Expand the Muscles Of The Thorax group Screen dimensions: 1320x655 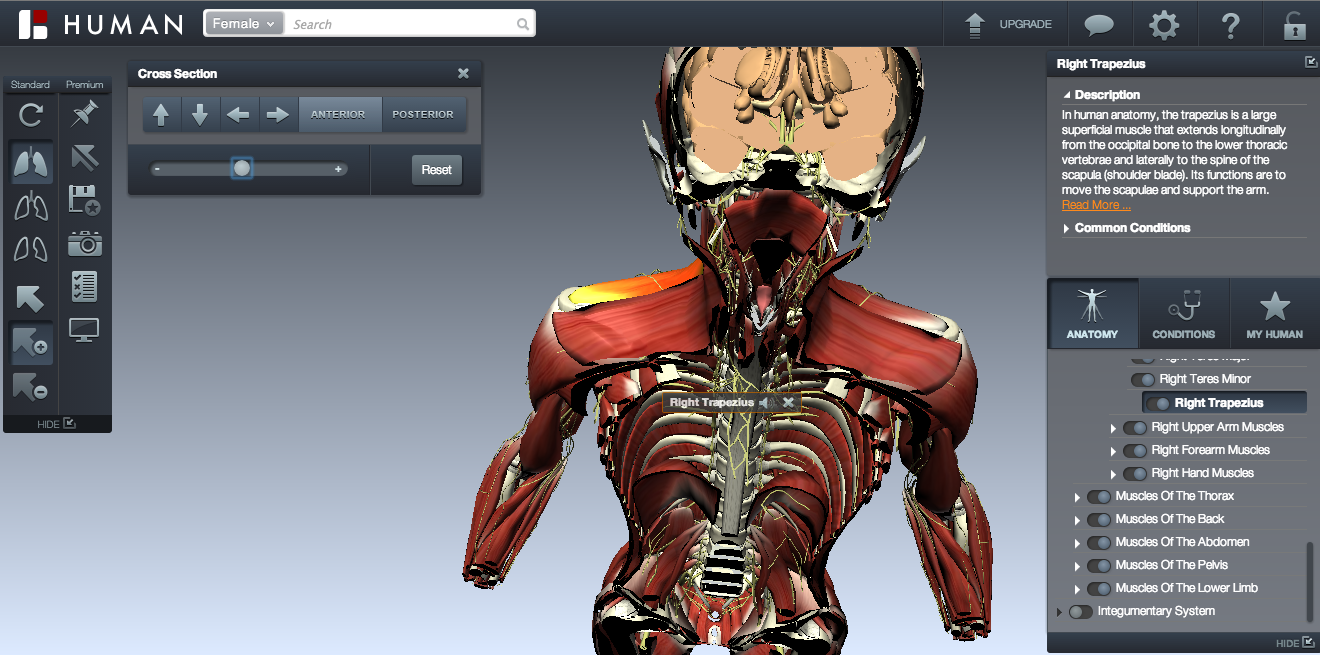point(1077,496)
